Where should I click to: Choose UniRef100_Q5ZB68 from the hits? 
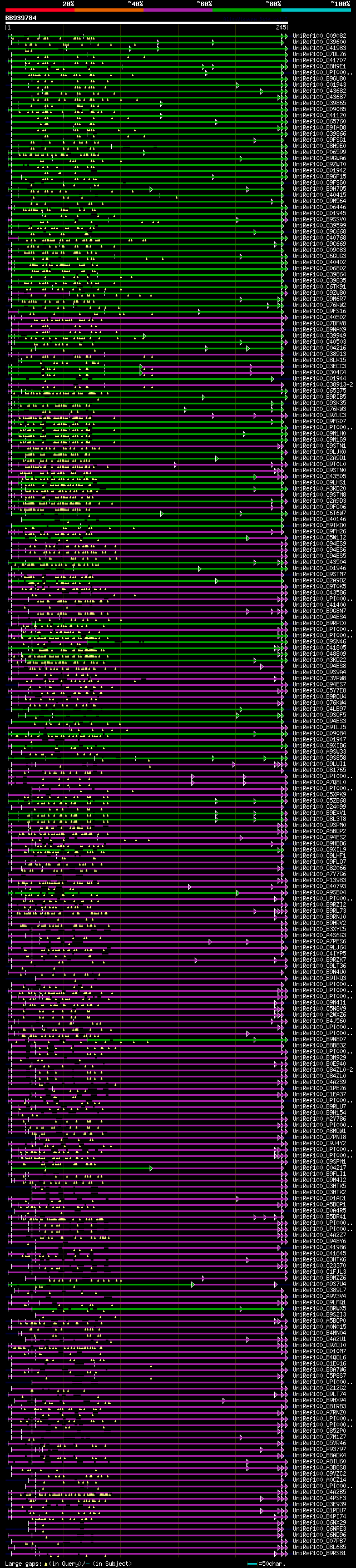pyautogui.click(x=319, y=800)
